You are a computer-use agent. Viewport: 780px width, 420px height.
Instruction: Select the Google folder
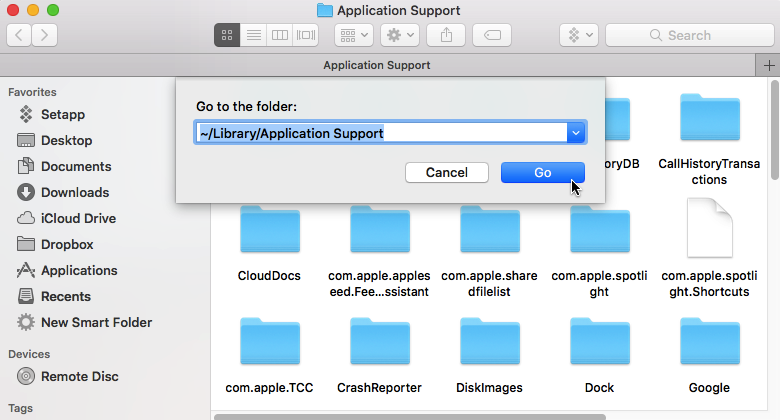click(709, 355)
